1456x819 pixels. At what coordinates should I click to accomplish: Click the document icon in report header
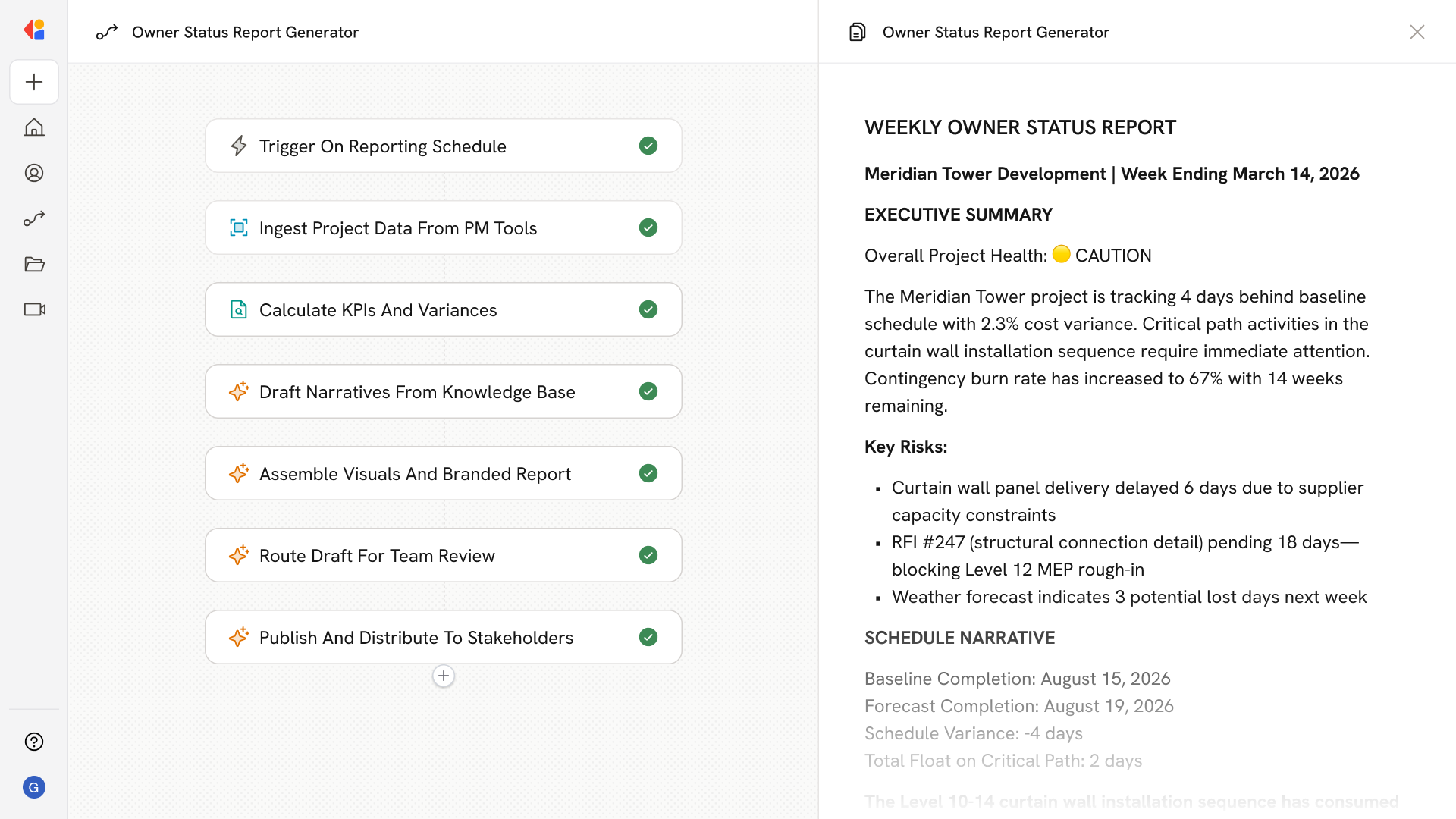tap(857, 32)
